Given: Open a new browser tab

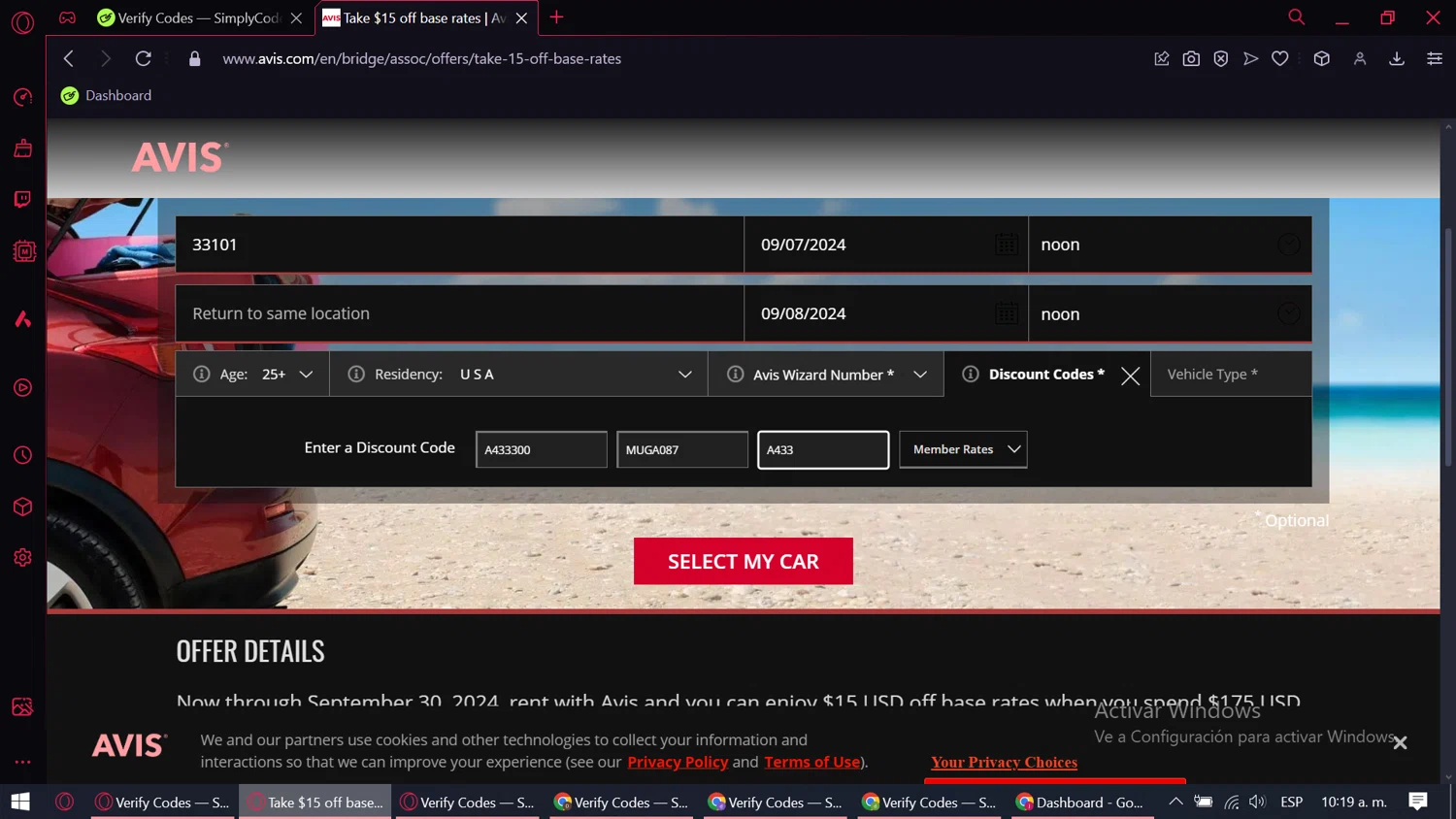Looking at the screenshot, I should [556, 17].
